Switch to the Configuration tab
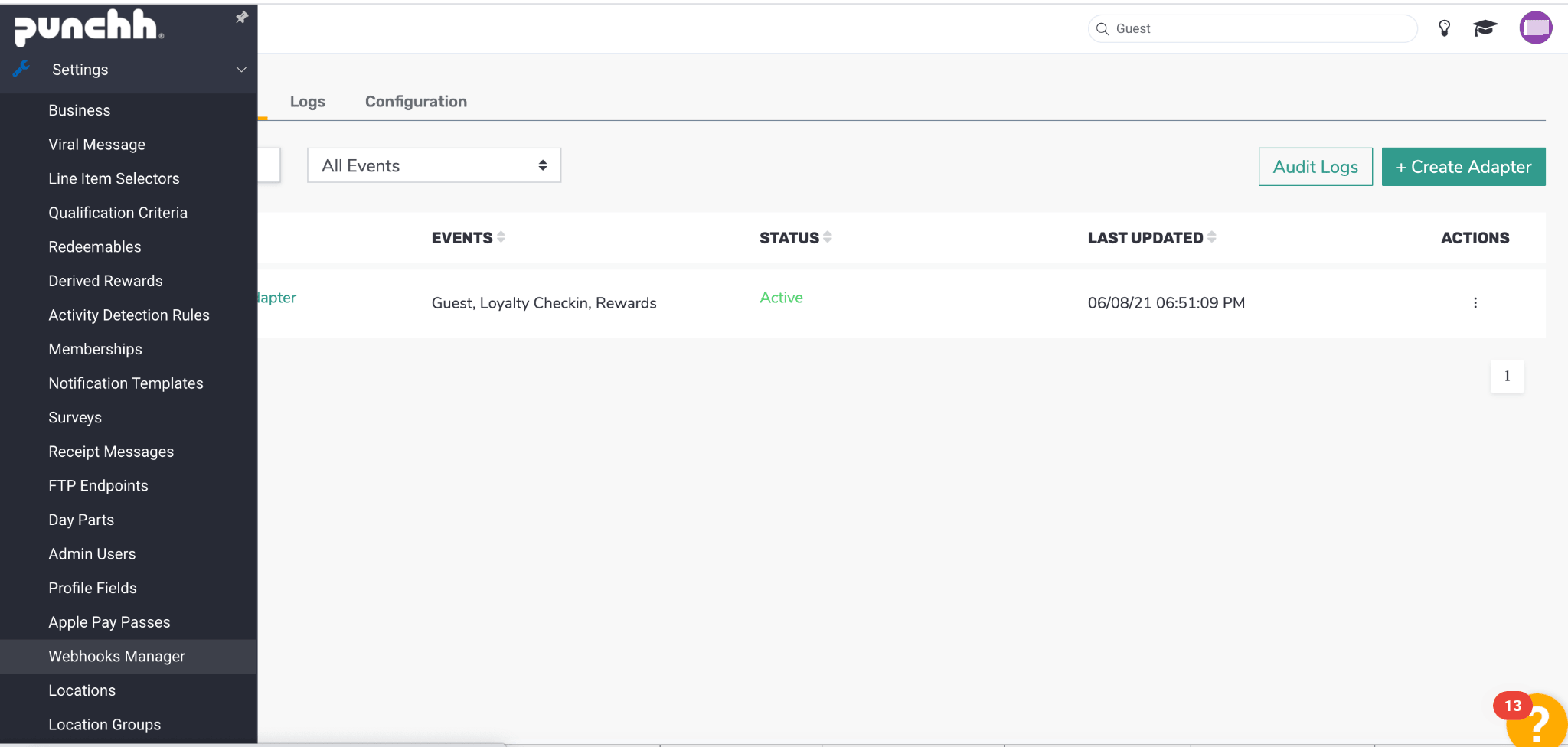This screenshot has width=1568, height=747. 416,102
